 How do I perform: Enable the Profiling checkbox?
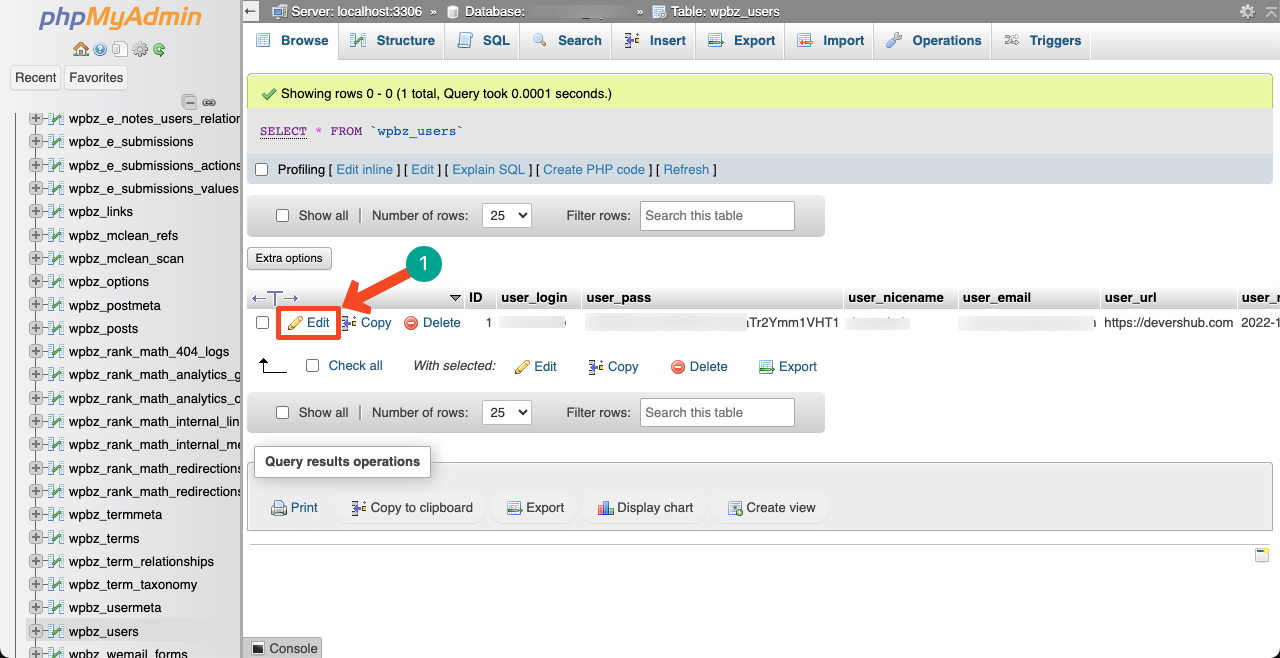click(x=262, y=170)
